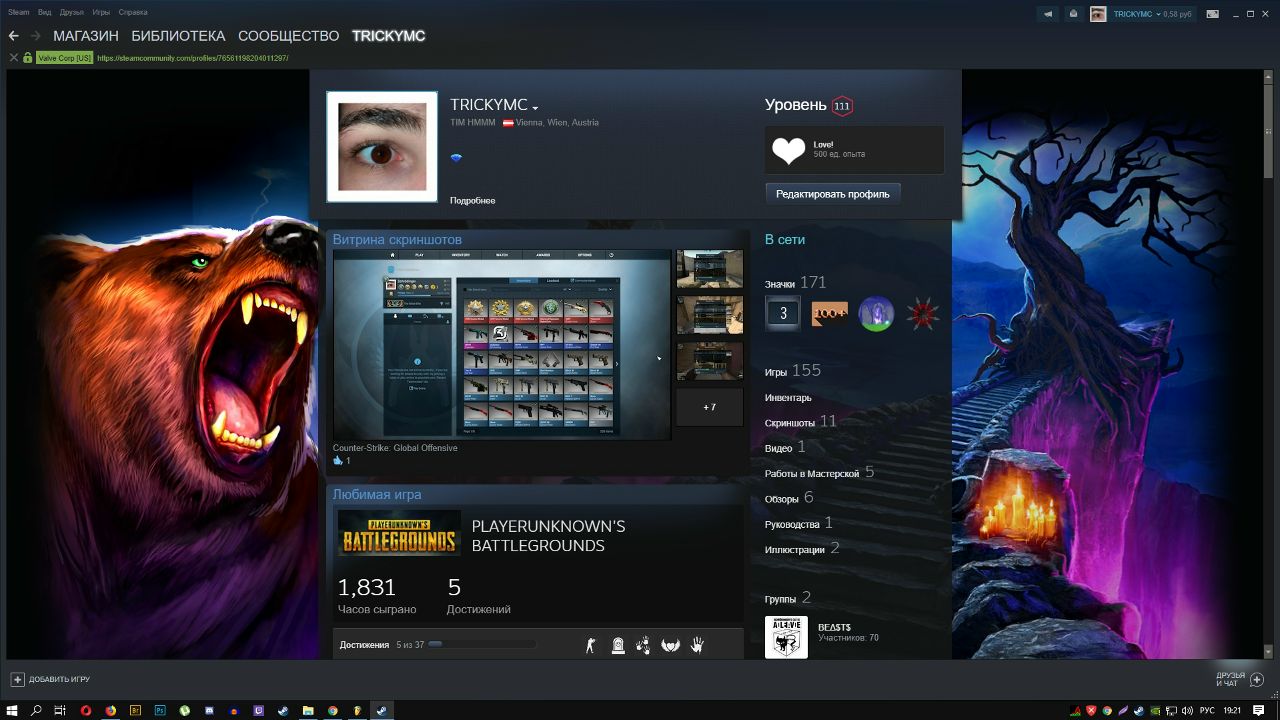Open the round purple badge
Image resolution: width=1280 pixels, height=720 pixels.
pyautogui.click(x=876, y=313)
